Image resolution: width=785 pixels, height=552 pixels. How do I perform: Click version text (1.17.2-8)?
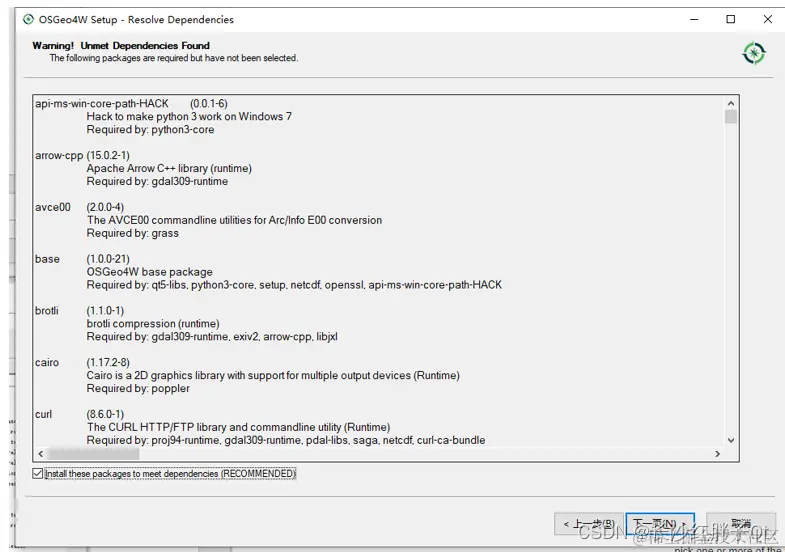tap(108, 363)
